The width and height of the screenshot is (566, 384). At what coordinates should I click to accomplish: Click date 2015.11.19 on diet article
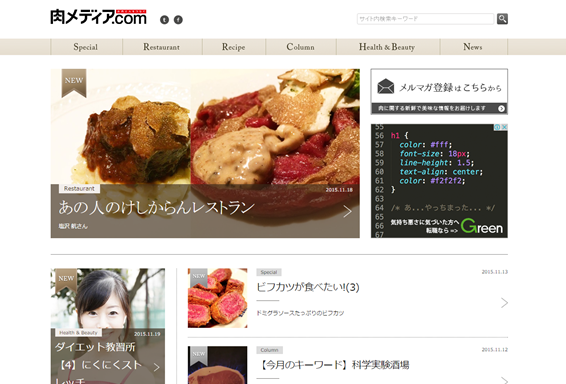point(147,334)
